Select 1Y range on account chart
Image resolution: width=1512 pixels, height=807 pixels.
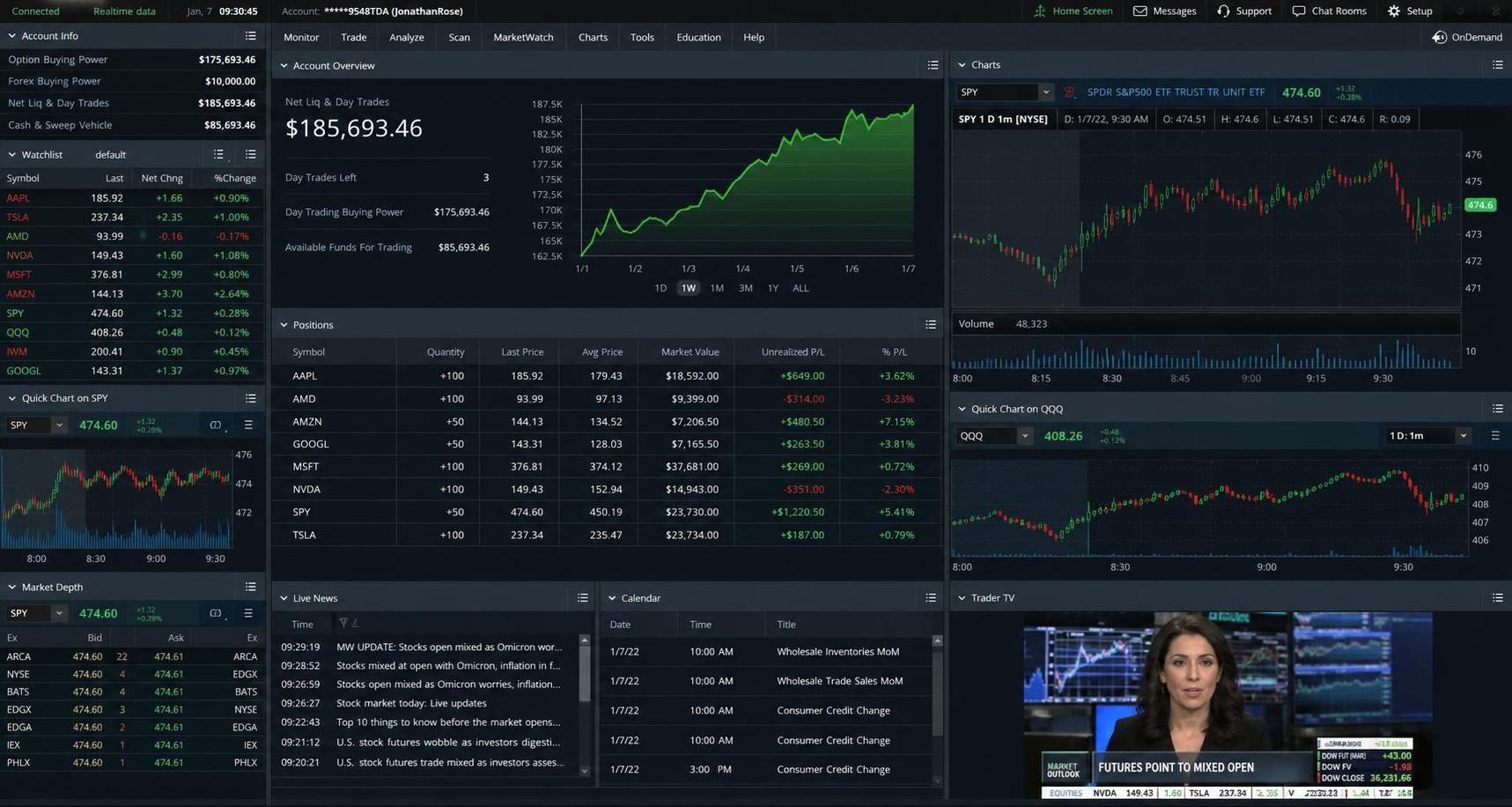pyautogui.click(x=773, y=288)
